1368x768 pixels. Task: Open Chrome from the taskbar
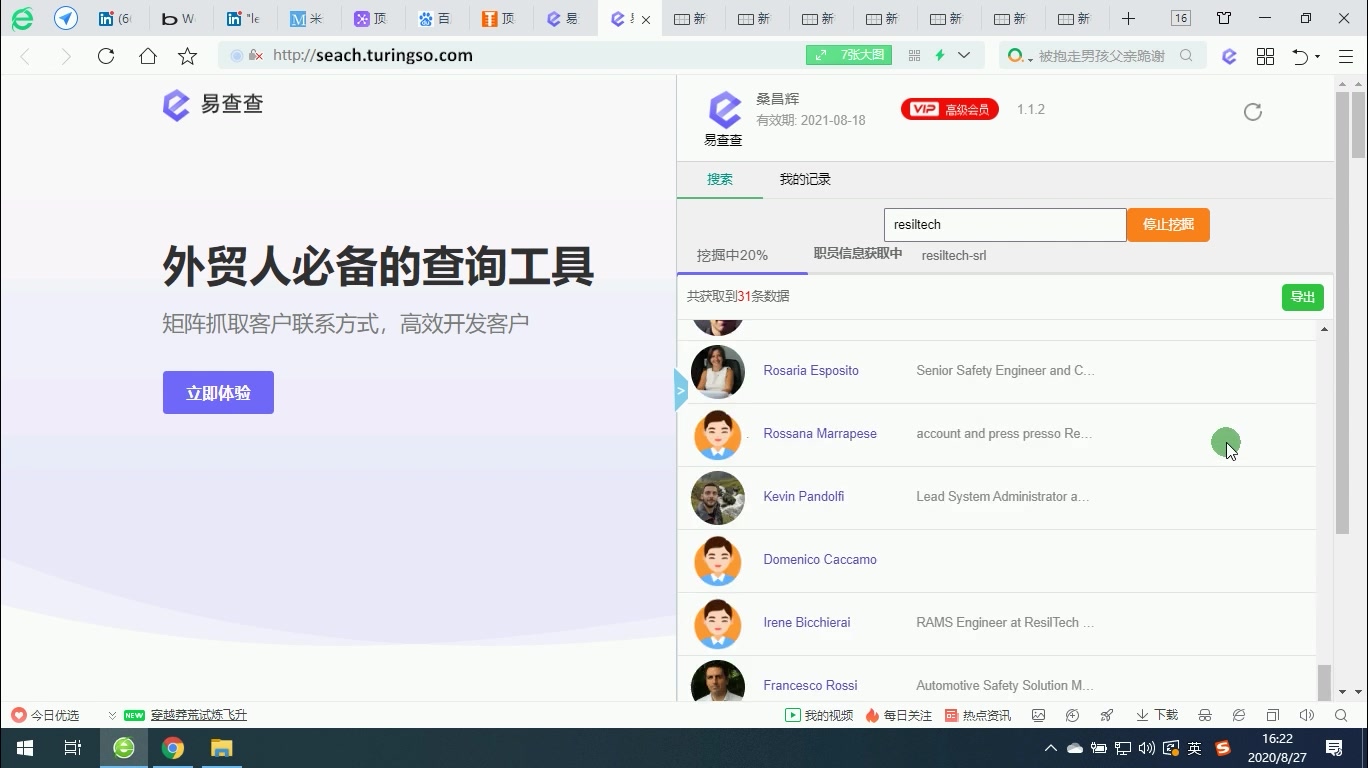click(173, 748)
